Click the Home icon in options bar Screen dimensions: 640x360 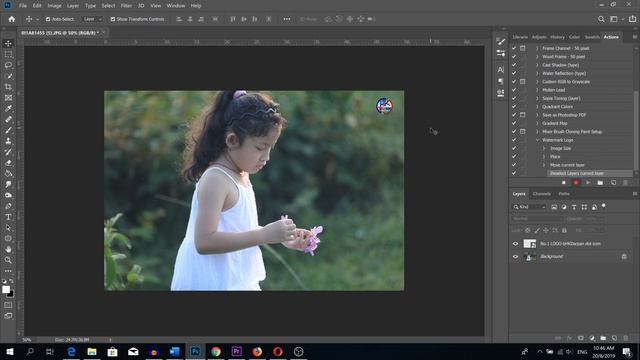click(x=11, y=19)
